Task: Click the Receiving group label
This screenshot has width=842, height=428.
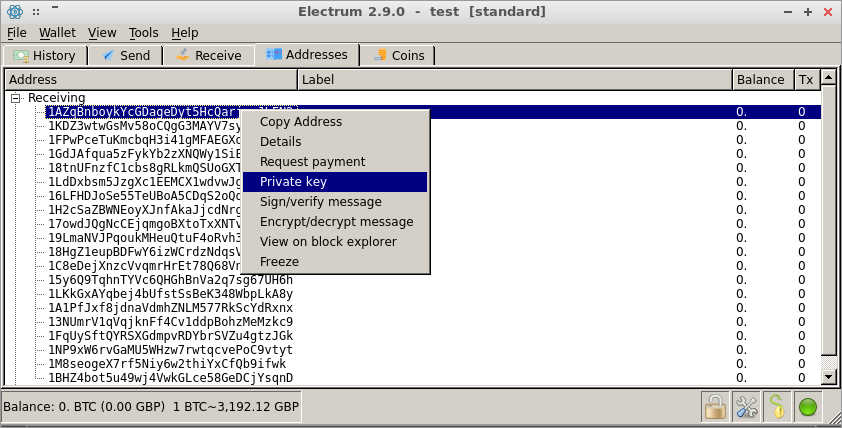Action: 56,98
